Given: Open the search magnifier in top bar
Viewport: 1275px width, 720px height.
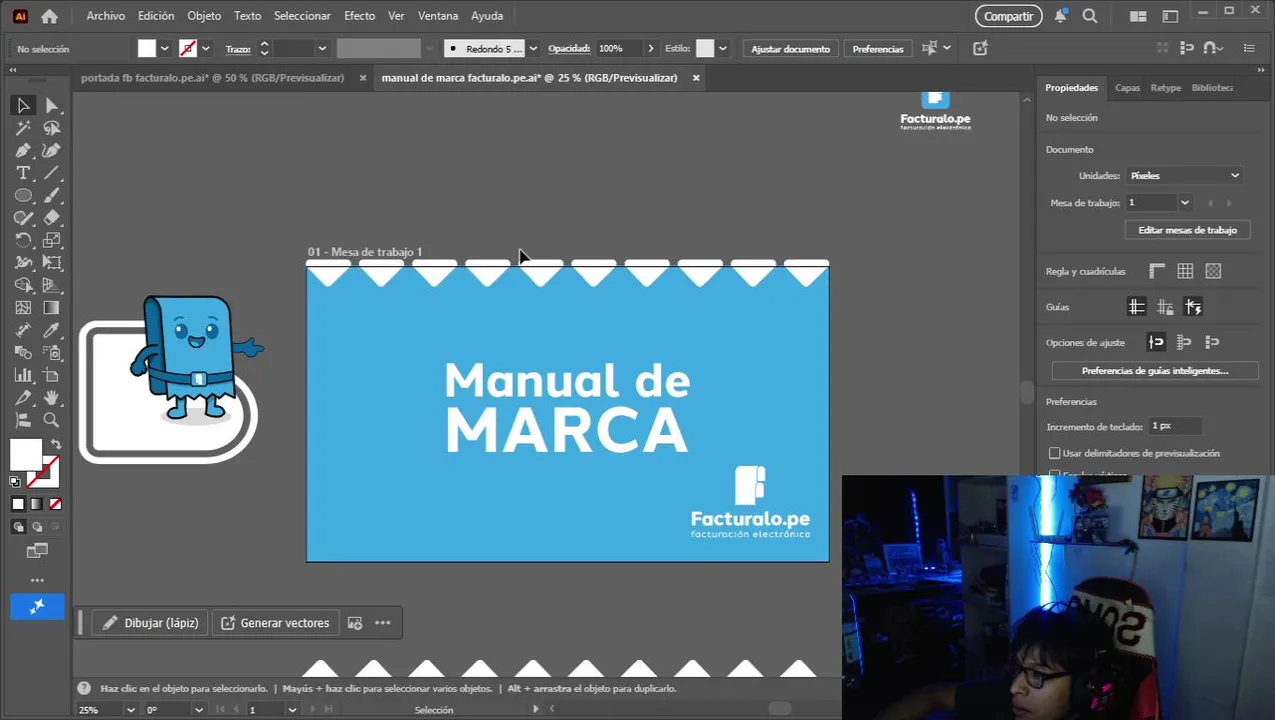Looking at the screenshot, I should (x=1090, y=16).
